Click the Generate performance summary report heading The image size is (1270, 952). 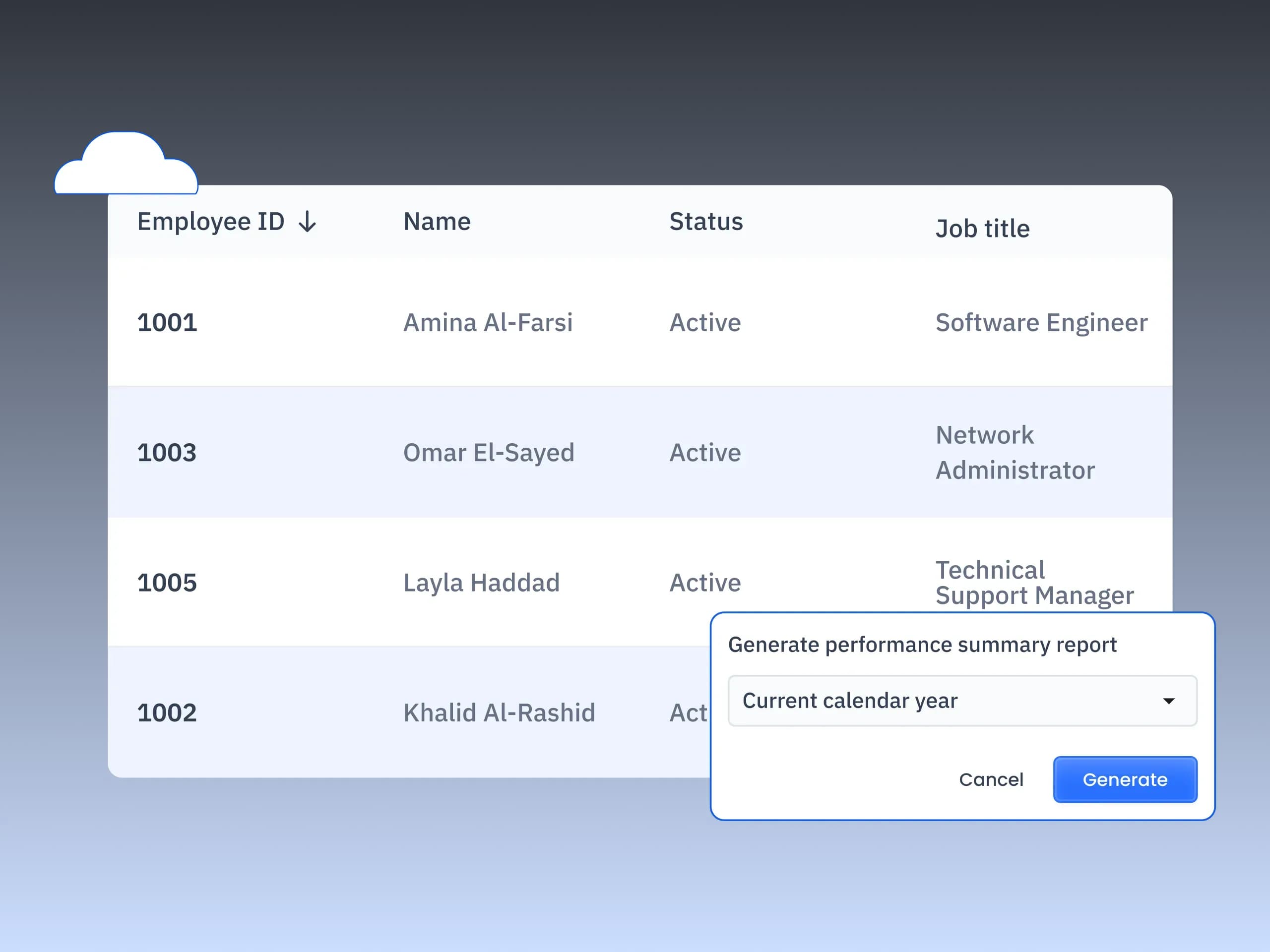[x=922, y=645]
